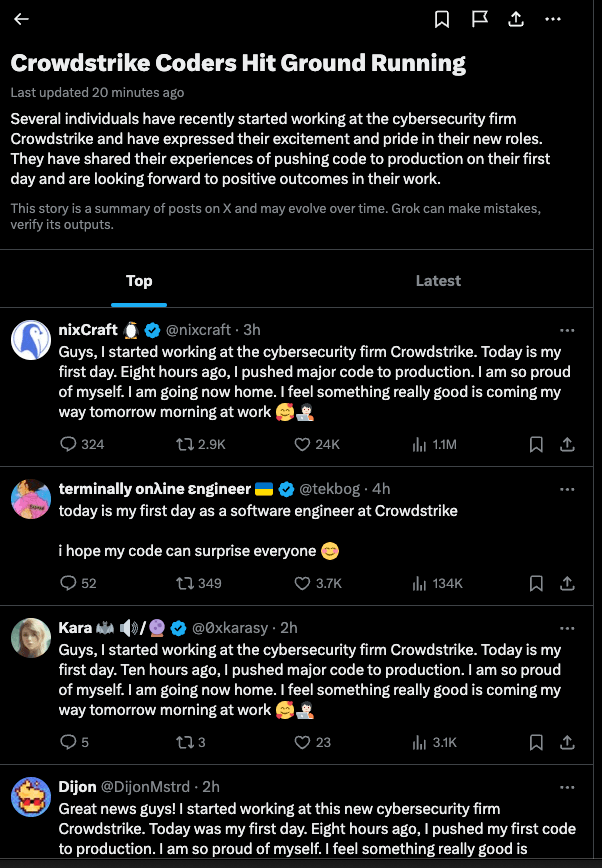Viewport: 602px width, 868px height.
Task: Share the story using top share icon
Action: pyautogui.click(x=516, y=19)
